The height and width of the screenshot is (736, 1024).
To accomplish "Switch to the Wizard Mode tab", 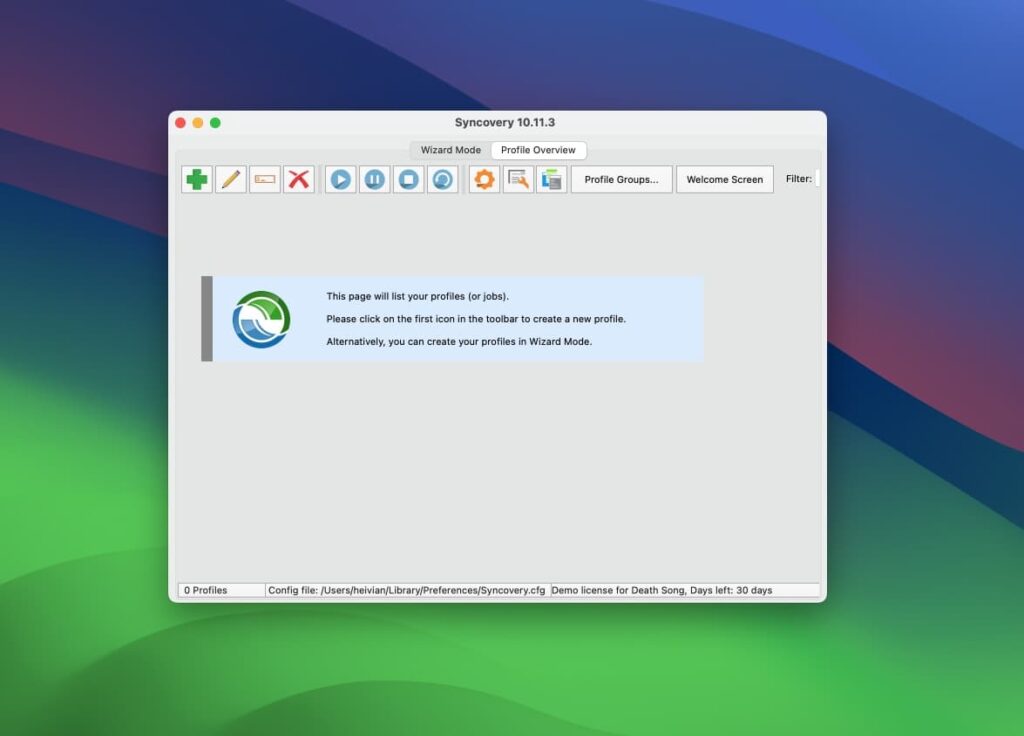I will [449, 150].
